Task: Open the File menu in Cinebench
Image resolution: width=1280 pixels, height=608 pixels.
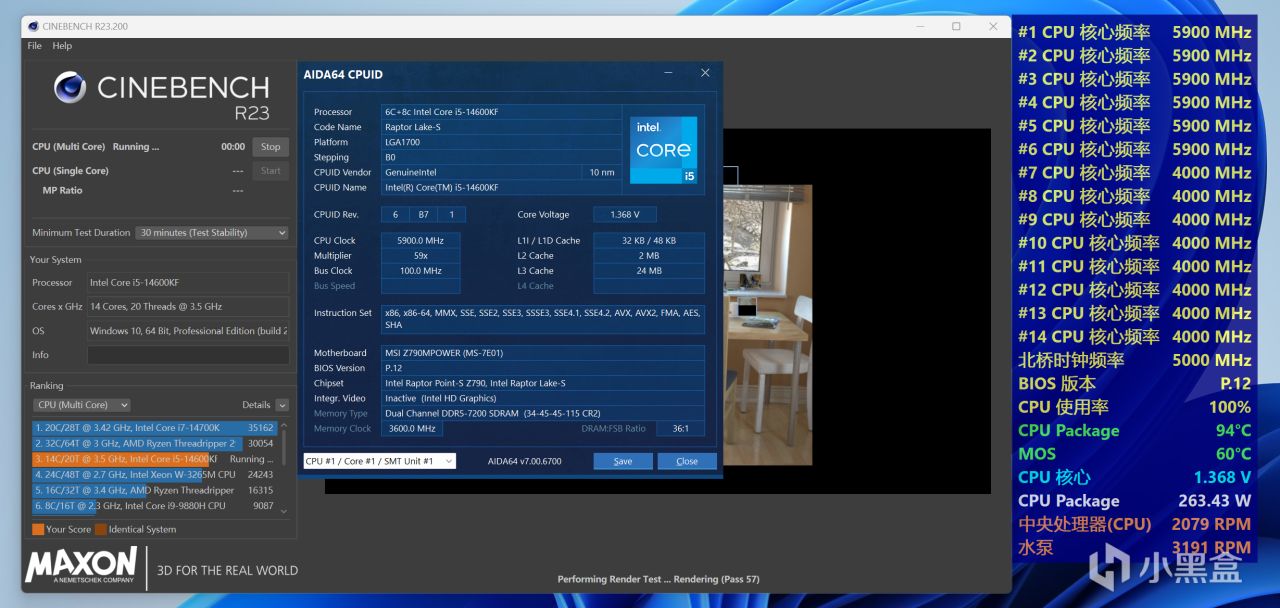Action: (34, 46)
